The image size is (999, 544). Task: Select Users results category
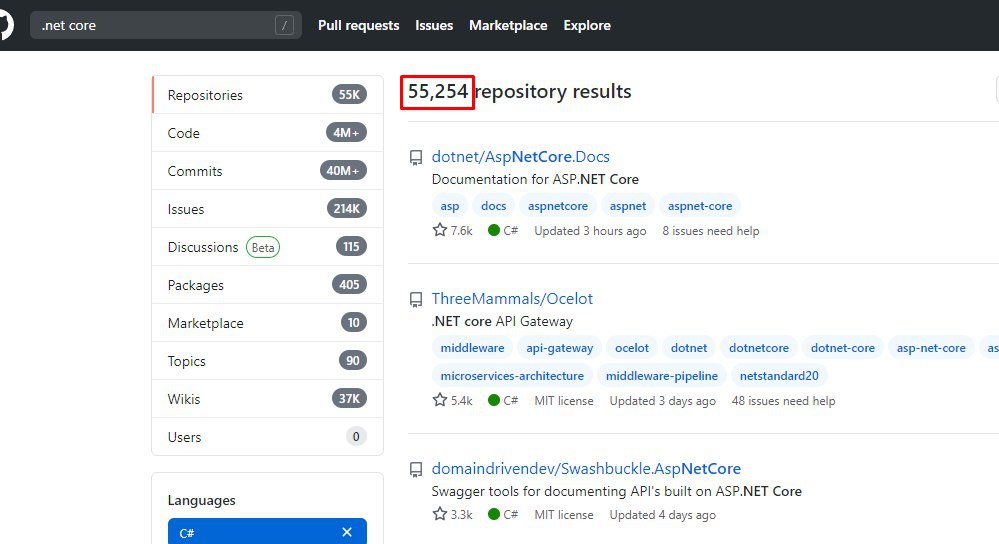click(268, 437)
